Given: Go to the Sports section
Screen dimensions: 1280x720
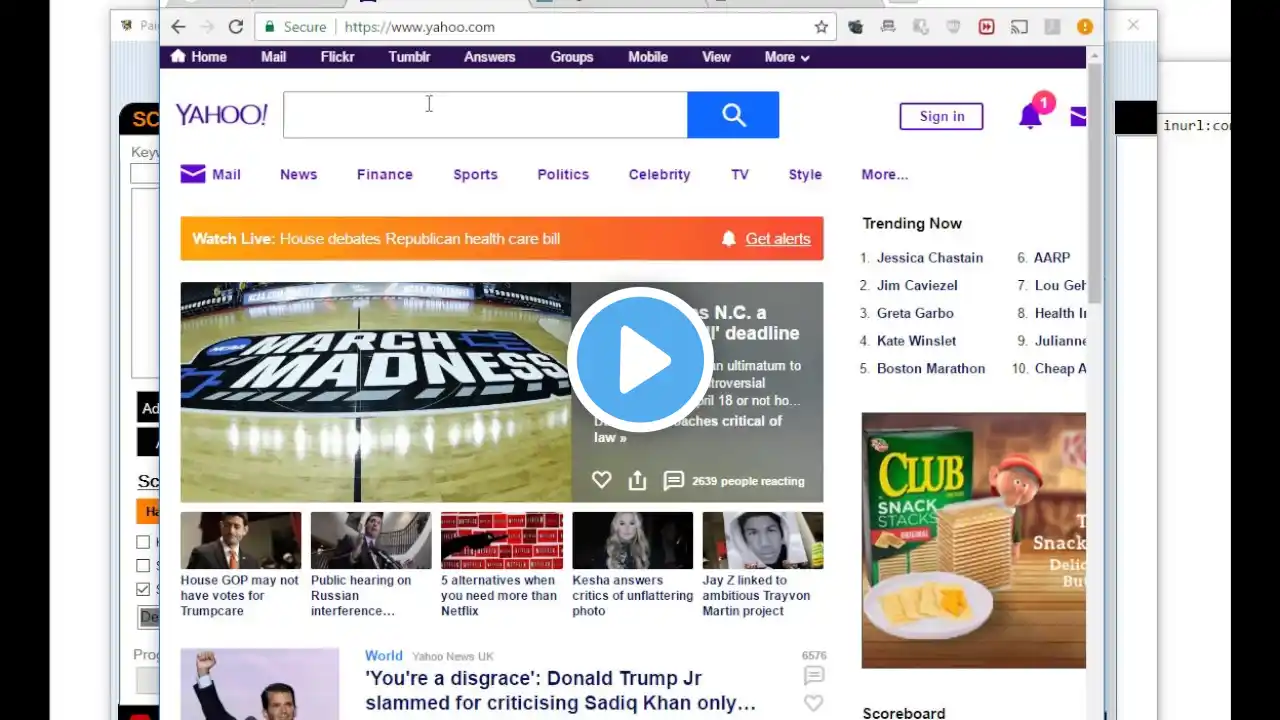Looking at the screenshot, I should click(475, 174).
